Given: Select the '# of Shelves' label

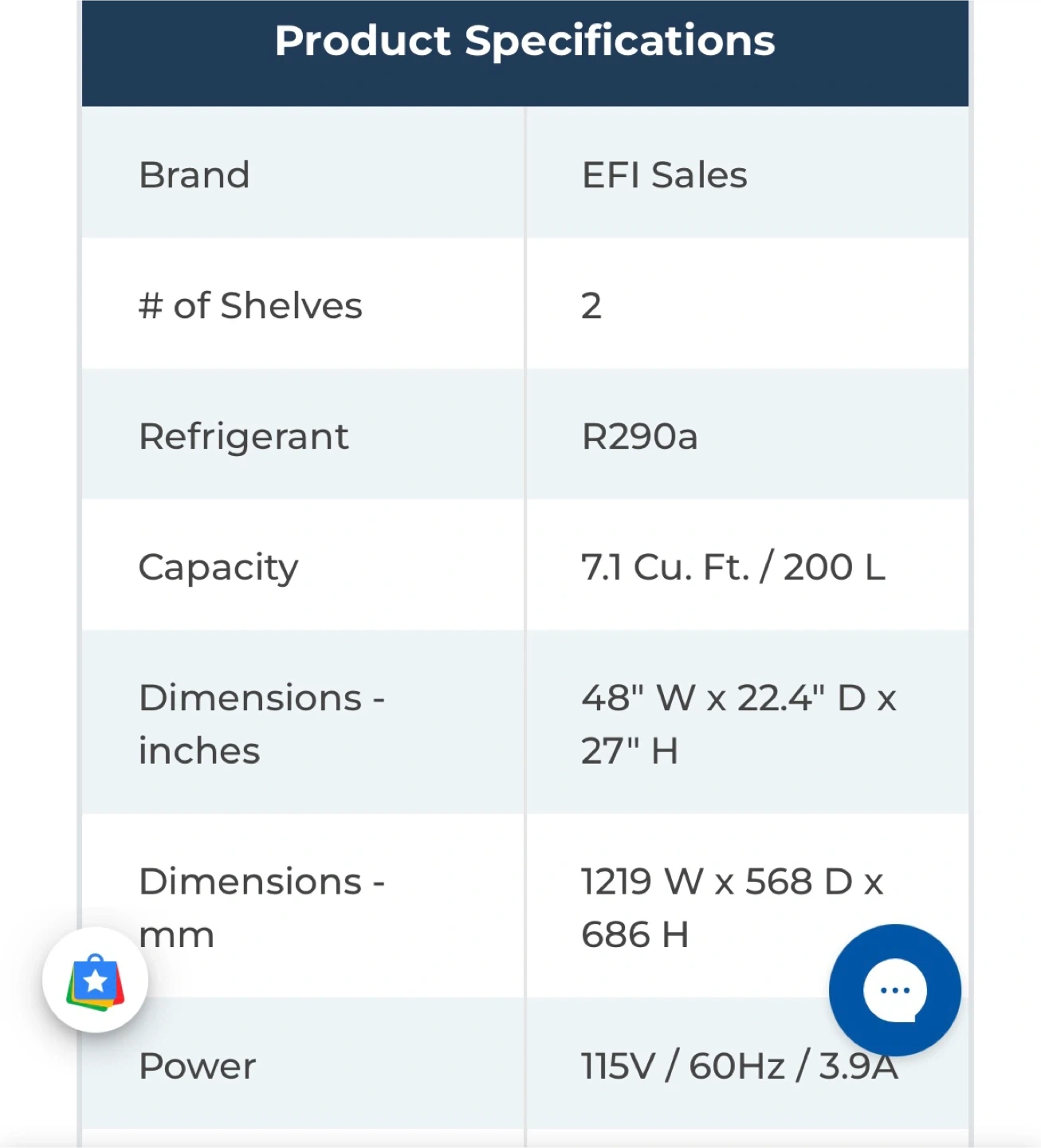Looking at the screenshot, I should [x=250, y=306].
